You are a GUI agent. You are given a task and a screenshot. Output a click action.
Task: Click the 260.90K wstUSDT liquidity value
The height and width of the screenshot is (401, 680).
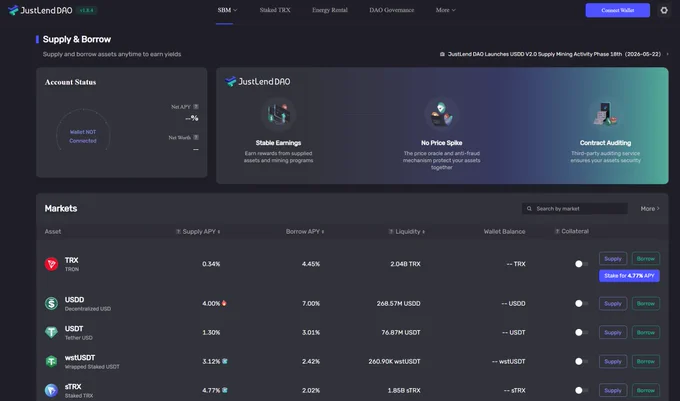tap(394, 361)
